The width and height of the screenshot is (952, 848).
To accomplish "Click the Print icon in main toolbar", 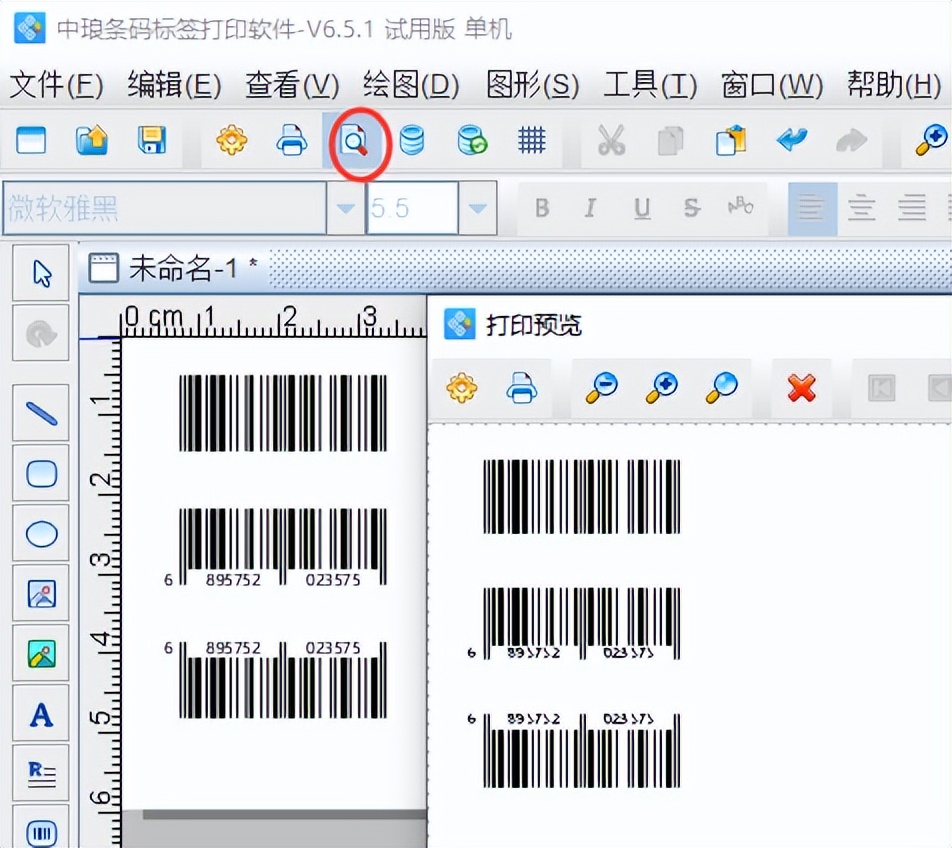I will click(291, 140).
